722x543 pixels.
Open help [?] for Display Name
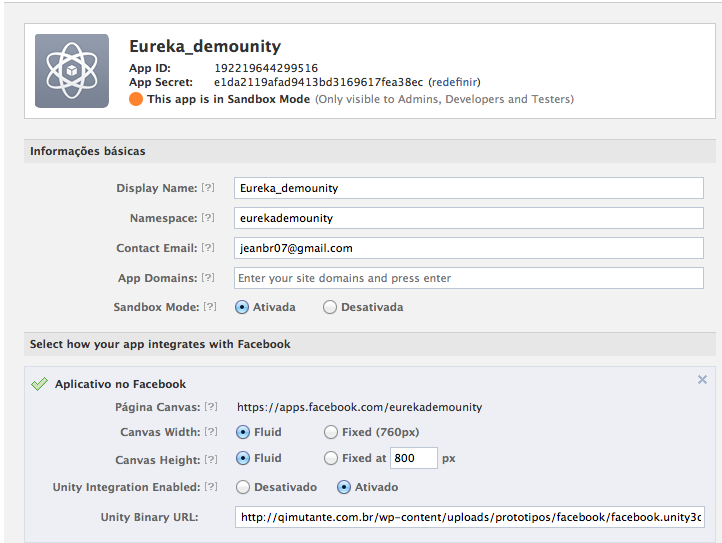pyautogui.click(x=208, y=187)
